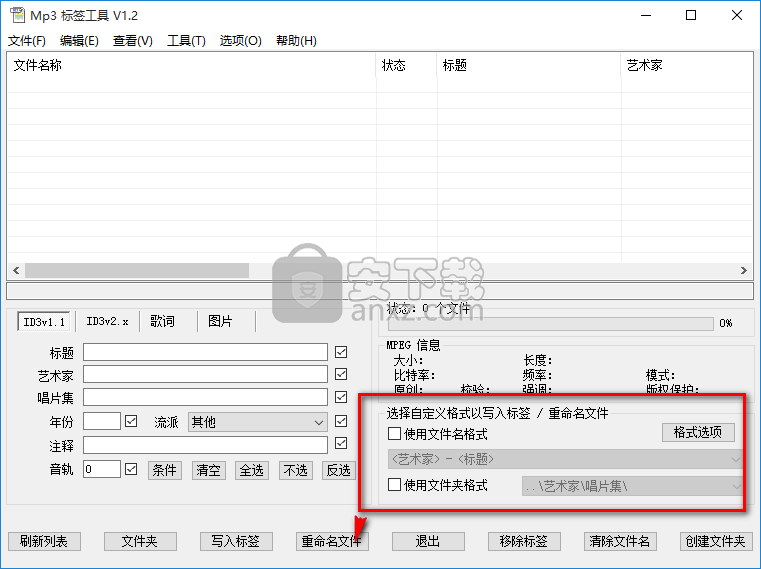The height and width of the screenshot is (569, 761).
Task: Click the file list horizontal scrollbar thumb
Action: click(x=137, y=270)
